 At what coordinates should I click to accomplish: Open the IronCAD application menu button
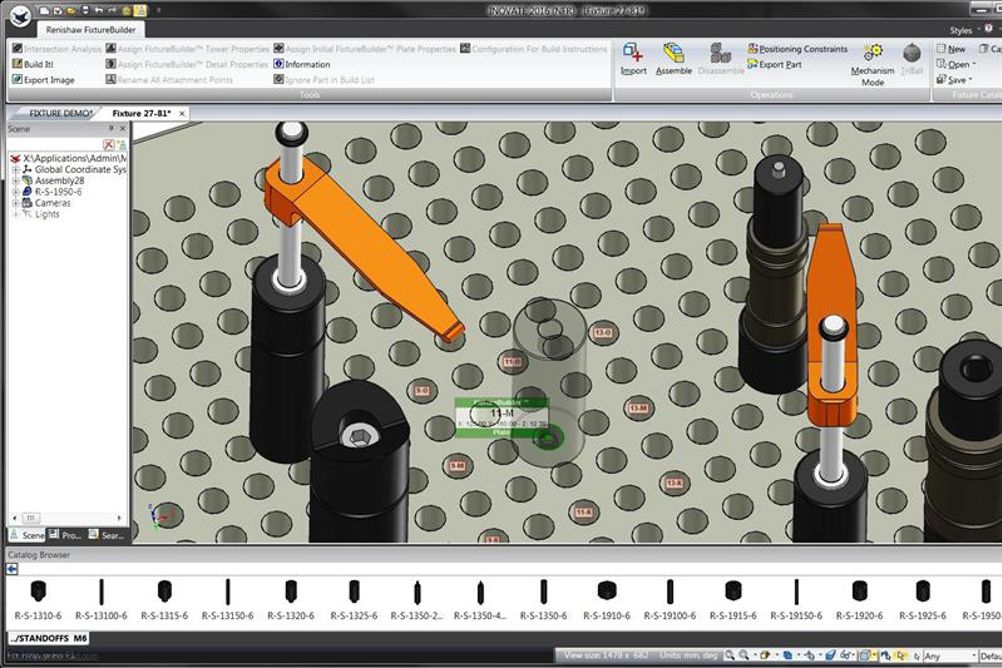pos(20,16)
